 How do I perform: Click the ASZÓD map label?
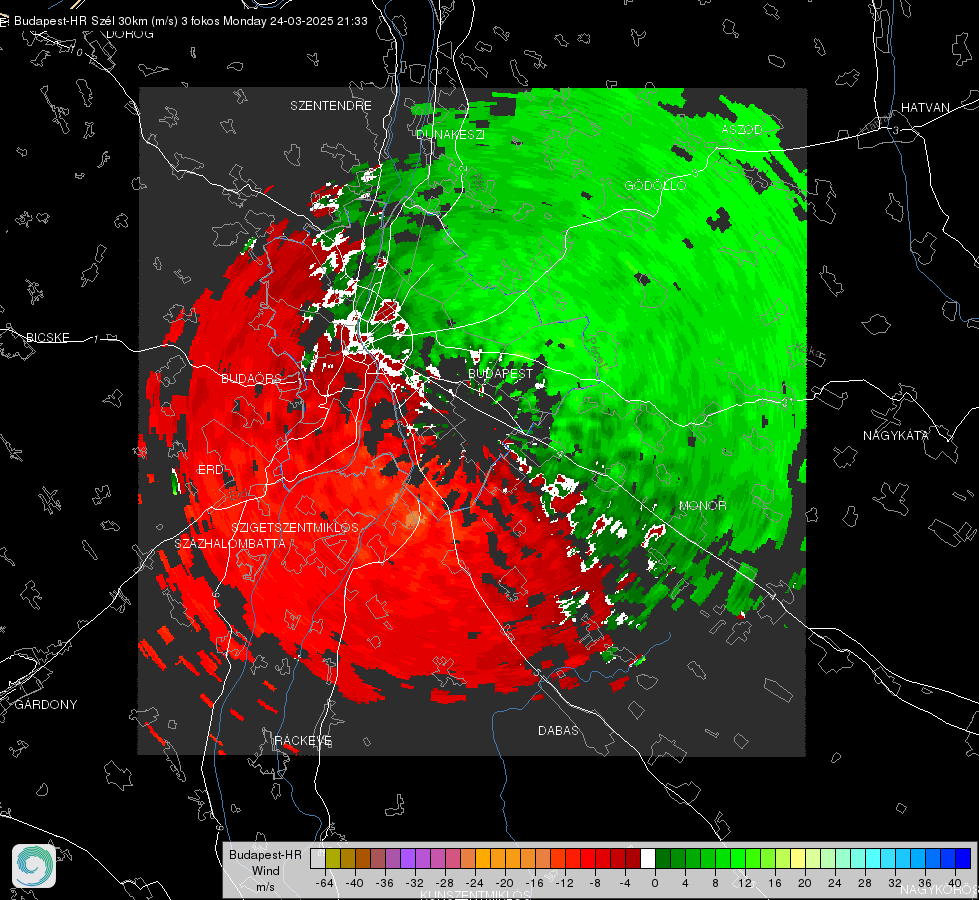click(742, 129)
